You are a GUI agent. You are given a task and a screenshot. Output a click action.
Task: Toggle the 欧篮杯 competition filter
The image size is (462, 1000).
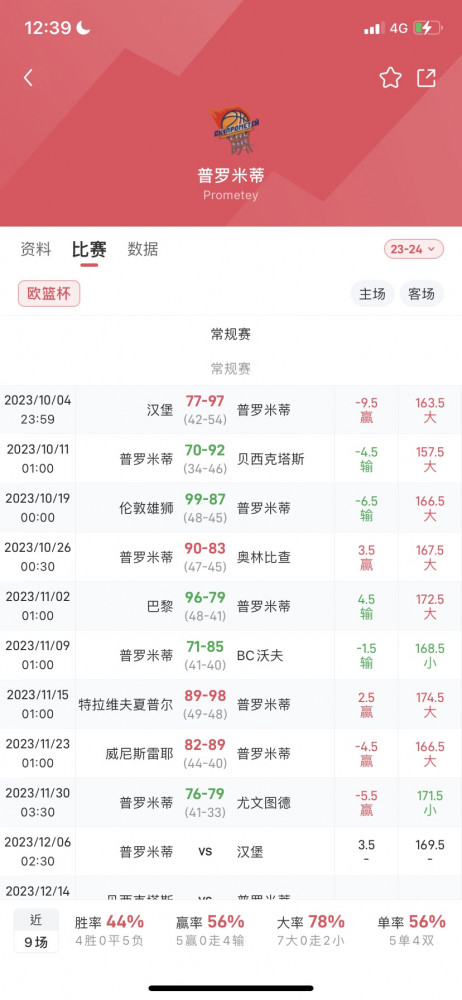click(x=49, y=293)
